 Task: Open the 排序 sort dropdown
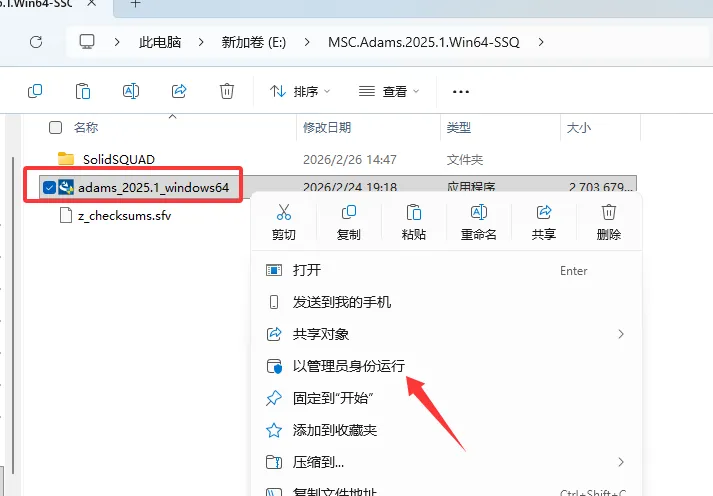pos(300,91)
